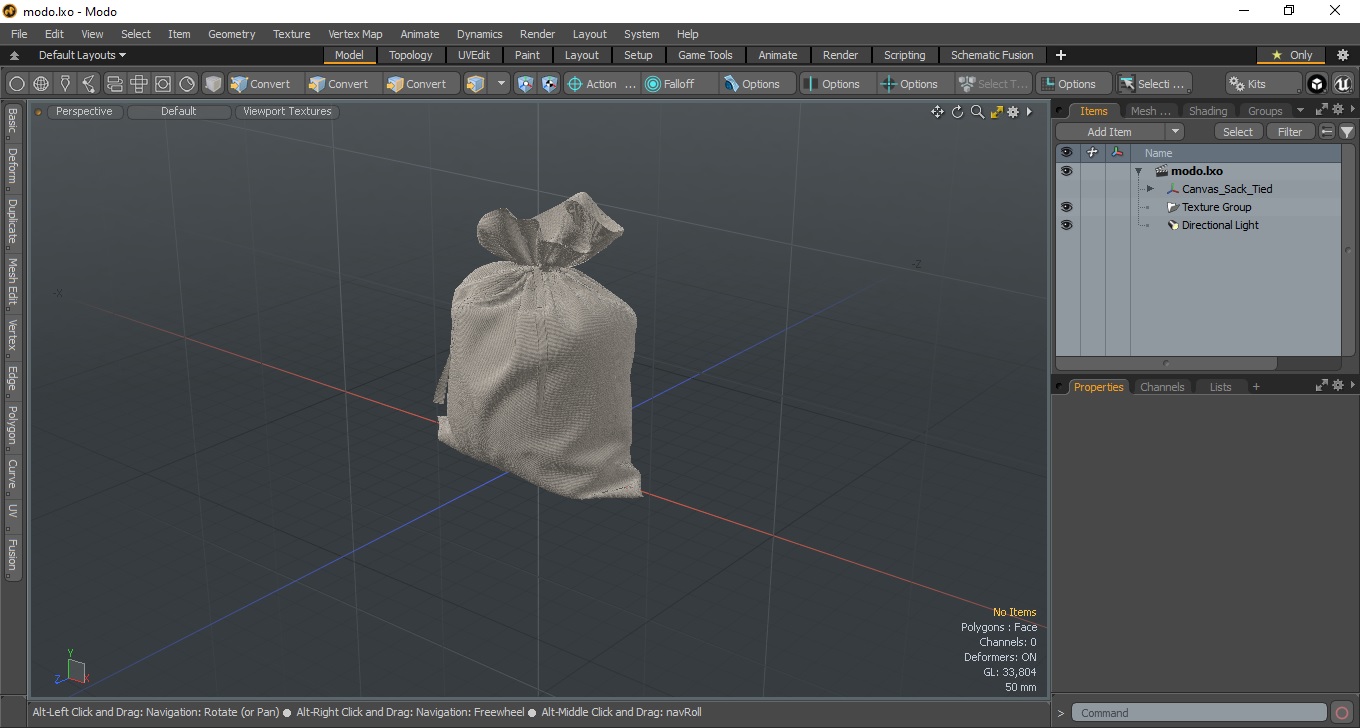Viewport: 1360px width, 728px height.
Task: Click the second shield icon before Action
Action: pos(549,84)
